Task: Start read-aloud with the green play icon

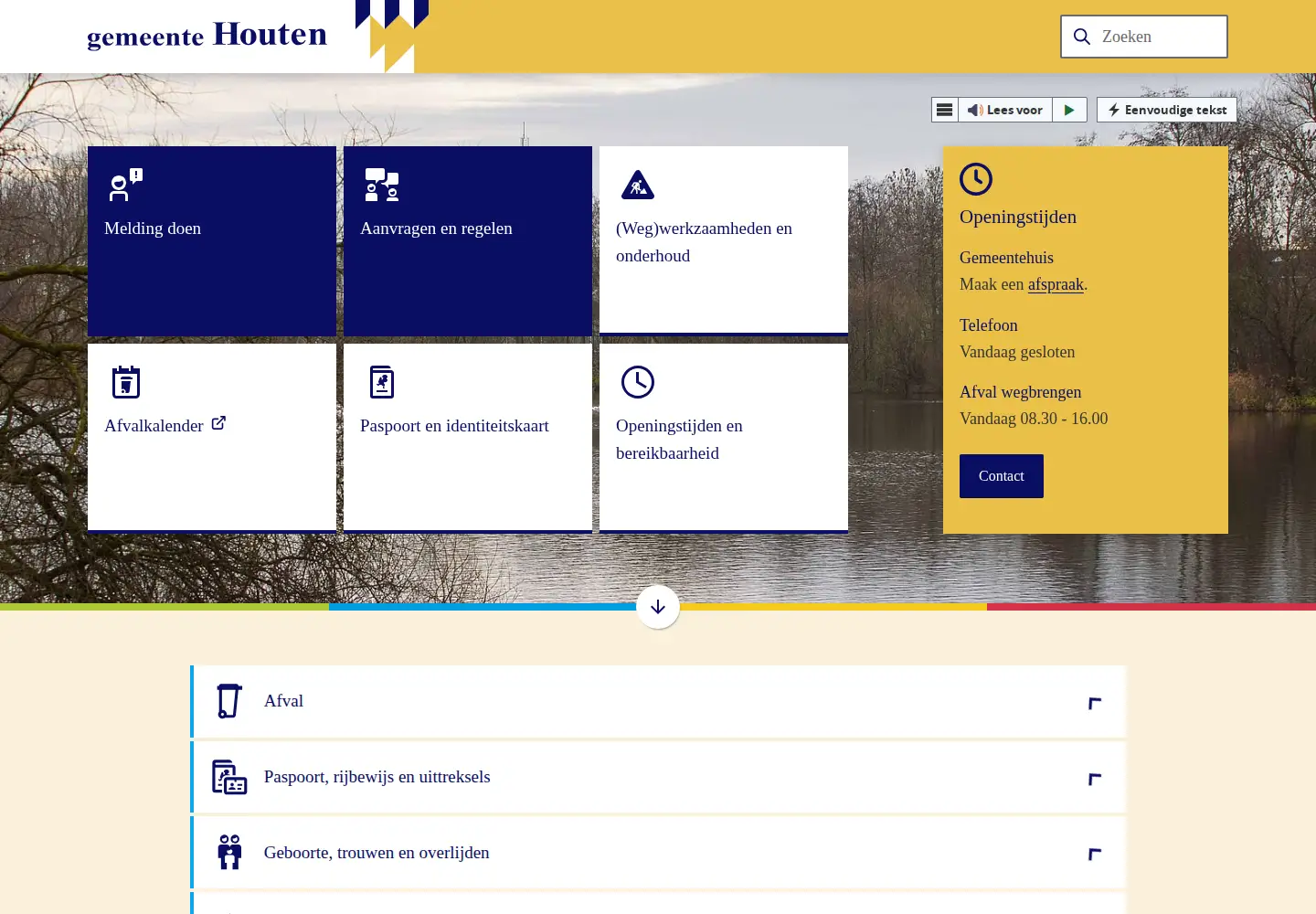Action: pos(1069,110)
